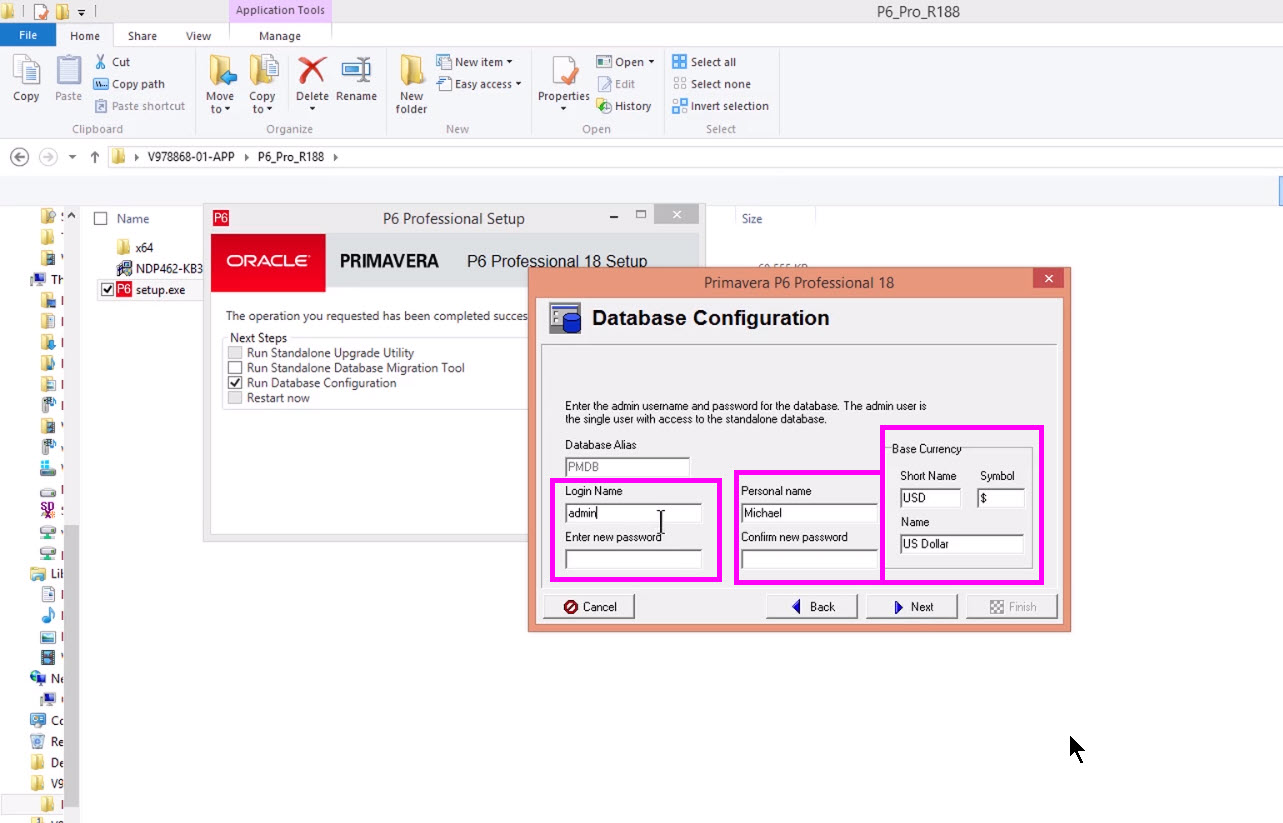Create a New folder from ribbon
Screen dimensions: 1283x823
tap(411, 84)
